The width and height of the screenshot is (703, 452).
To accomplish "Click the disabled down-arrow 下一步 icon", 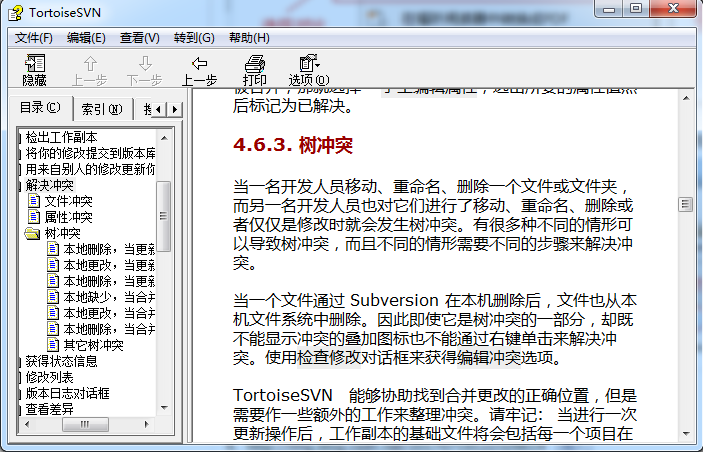I will coord(145,64).
